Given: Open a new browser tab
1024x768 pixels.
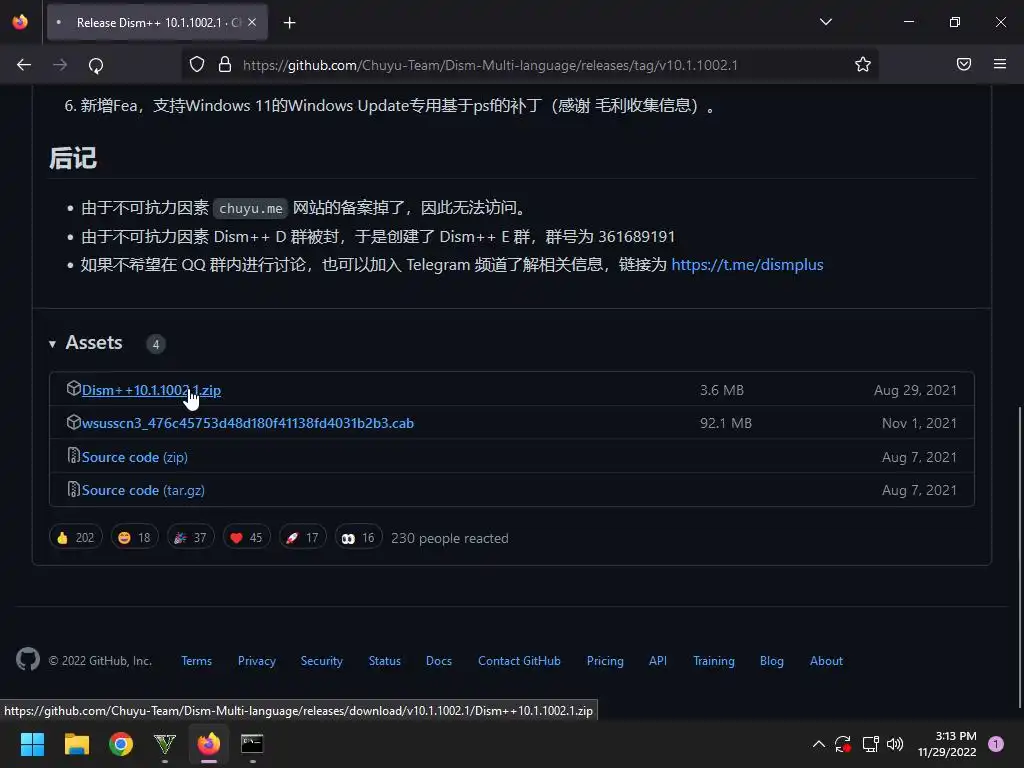Looking at the screenshot, I should [289, 23].
